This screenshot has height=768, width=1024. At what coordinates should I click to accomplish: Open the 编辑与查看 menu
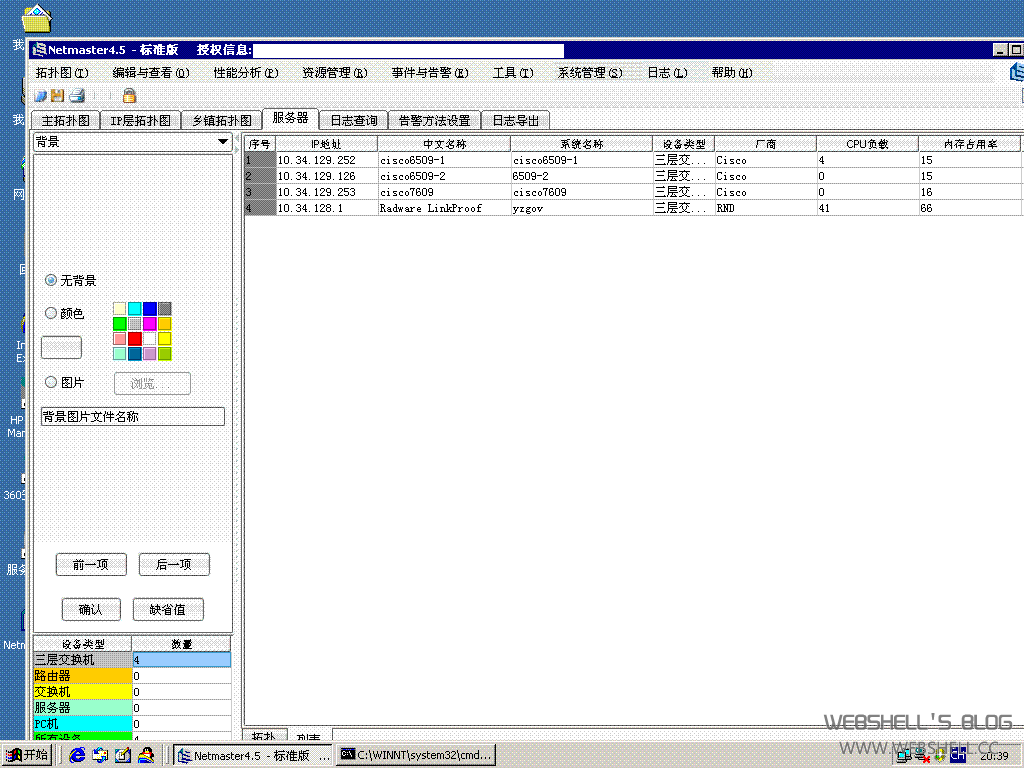pos(151,72)
